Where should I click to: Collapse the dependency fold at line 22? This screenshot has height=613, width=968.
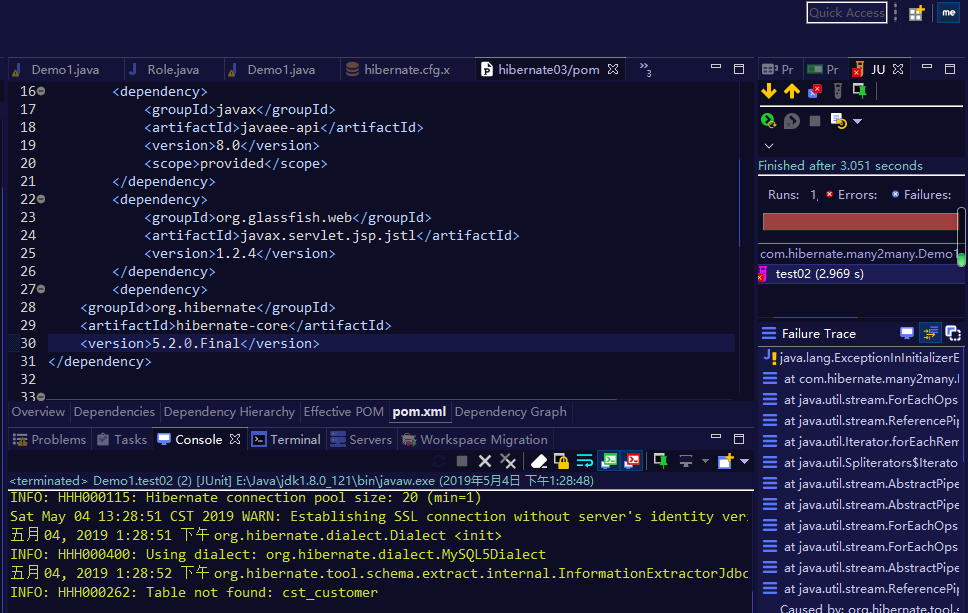41,199
